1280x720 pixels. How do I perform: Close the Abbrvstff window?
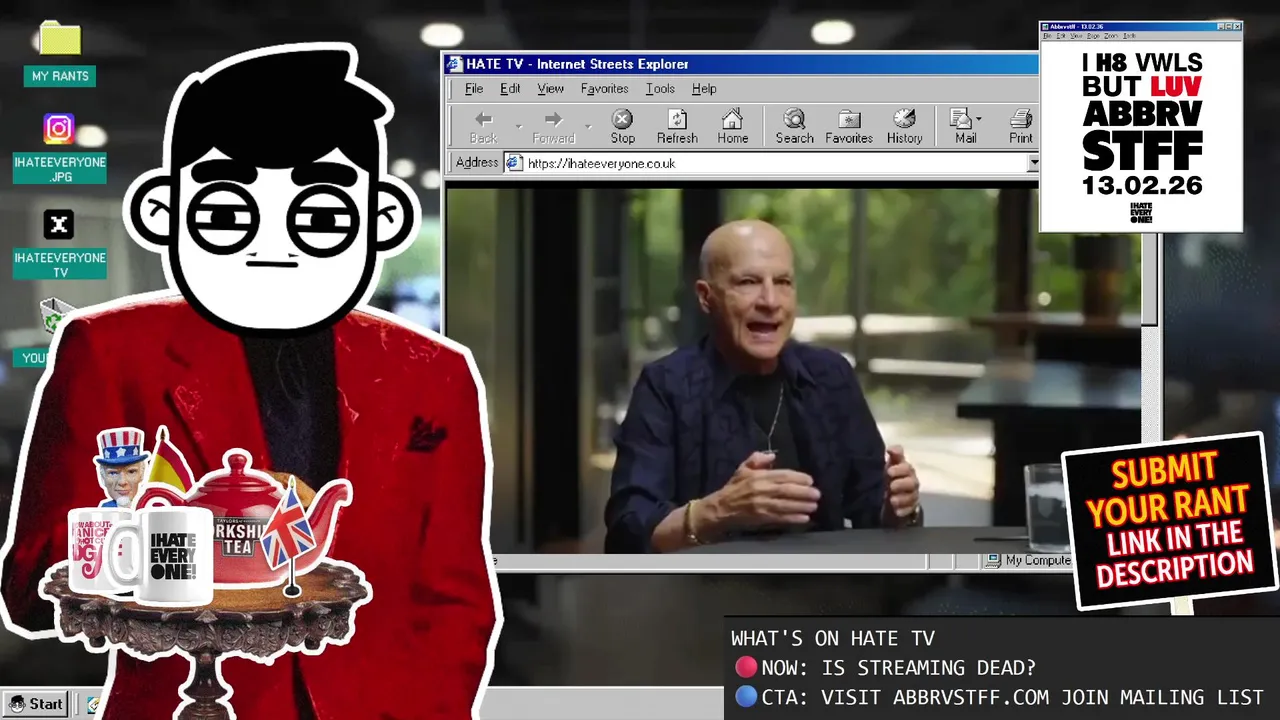point(1236,27)
